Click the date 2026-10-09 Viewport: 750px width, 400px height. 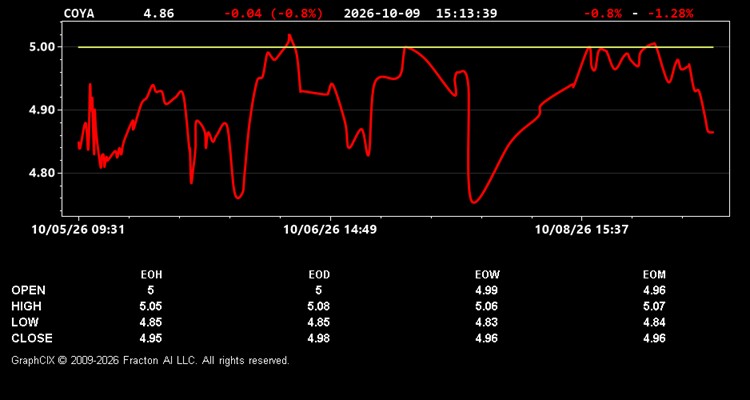(382, 13)
